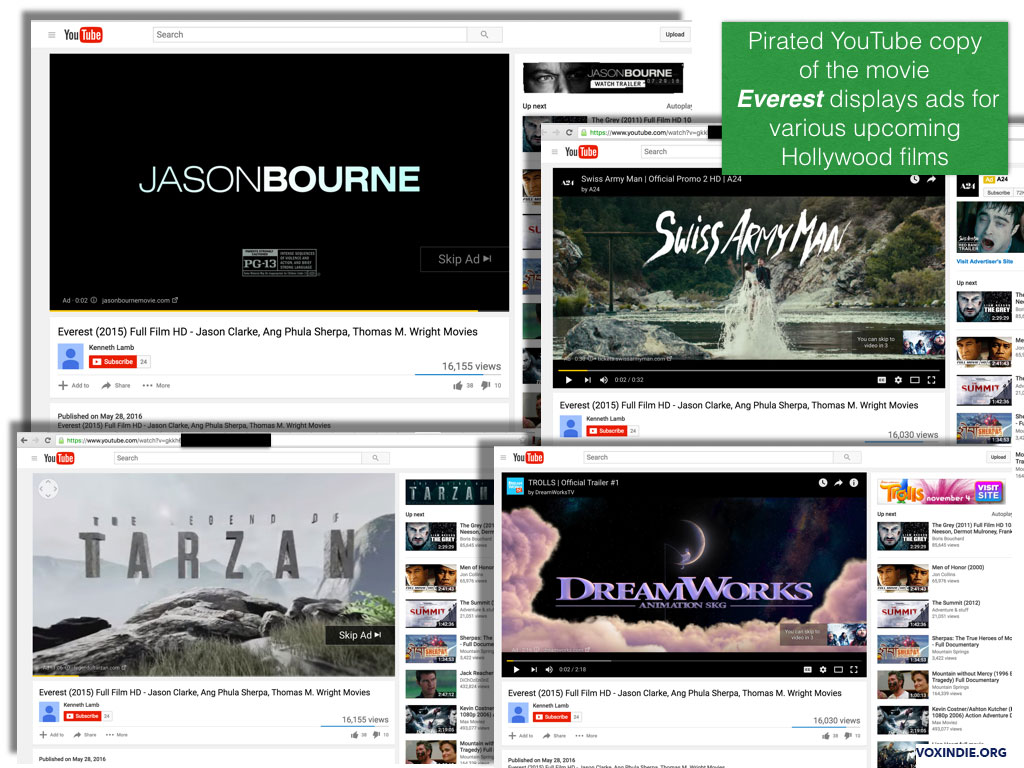Skip the Legend of Tarzan ad
Screen dimensions: 1024x768
pos(360,635)
